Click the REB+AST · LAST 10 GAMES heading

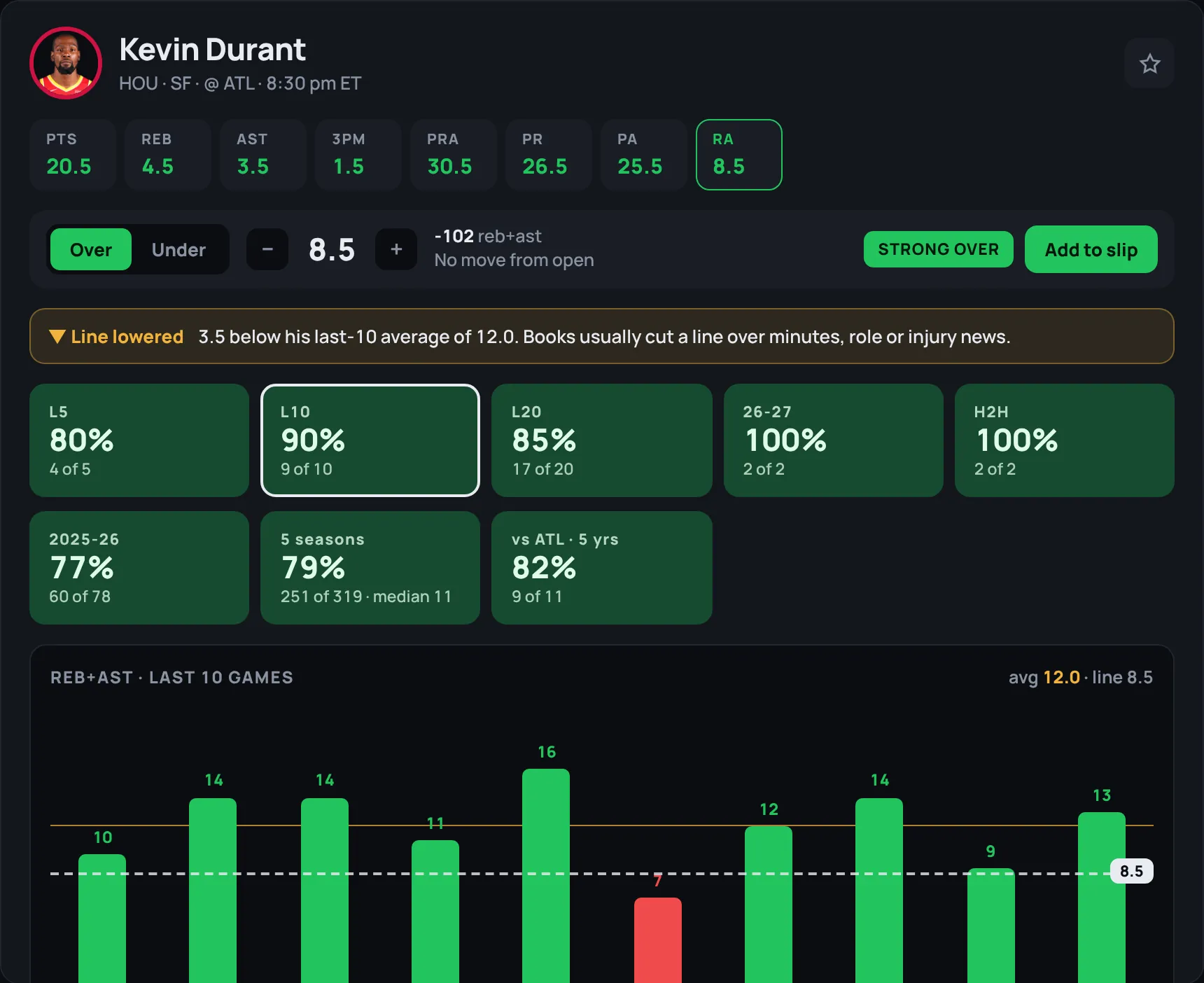171,677
